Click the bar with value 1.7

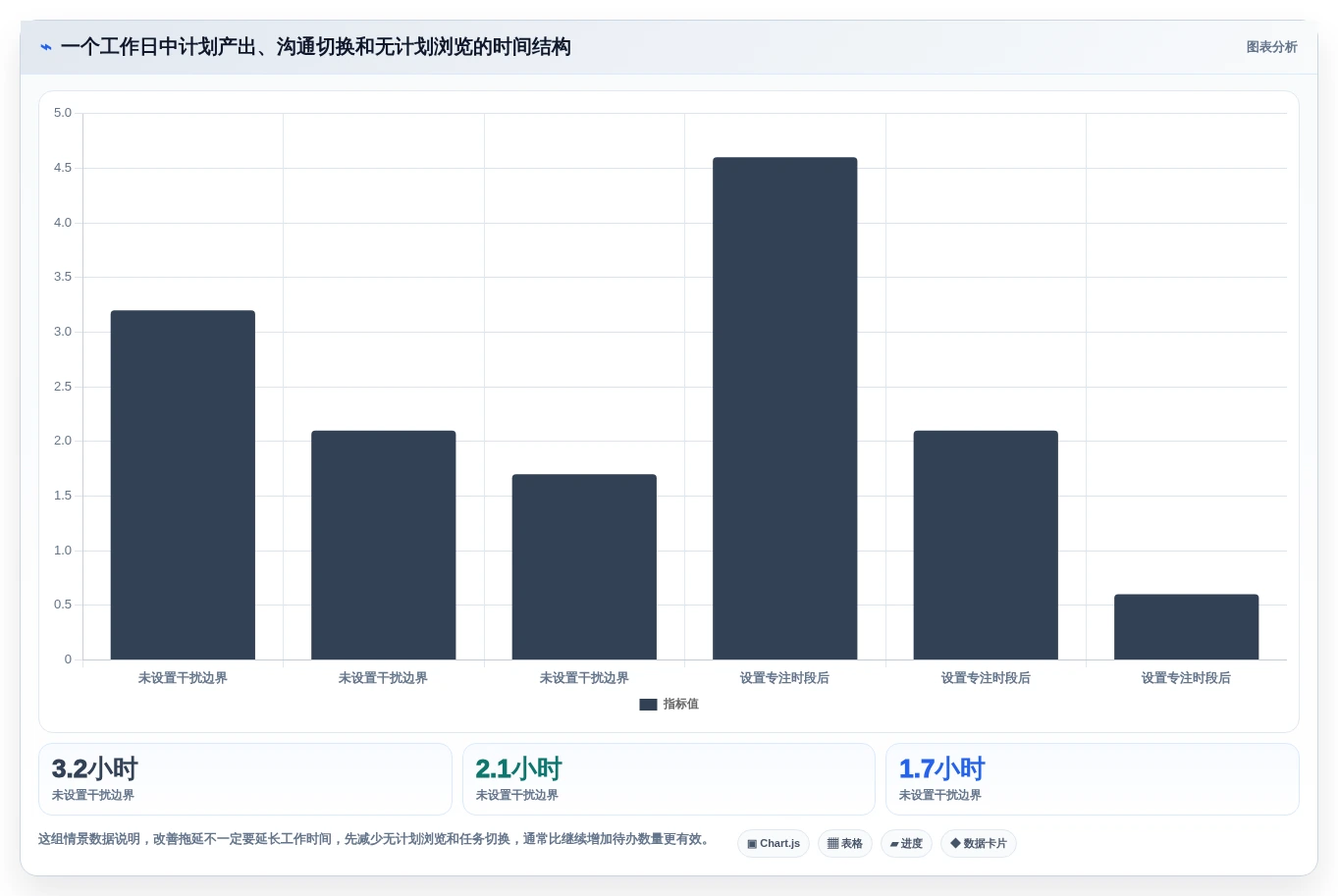pyautogui.click(x=584, y=567)
